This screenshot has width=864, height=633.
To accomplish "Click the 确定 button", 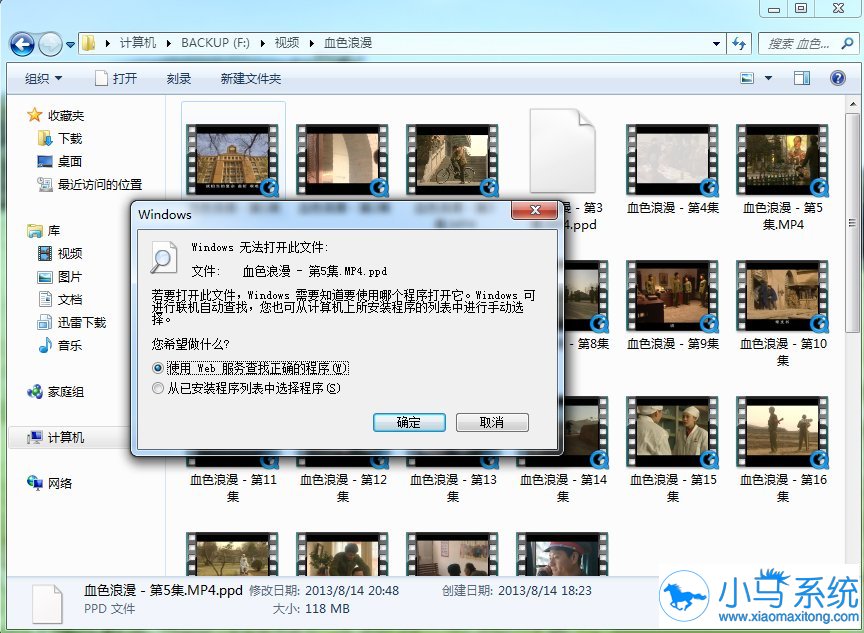I will pyautogui.click(x=409, y=423).
